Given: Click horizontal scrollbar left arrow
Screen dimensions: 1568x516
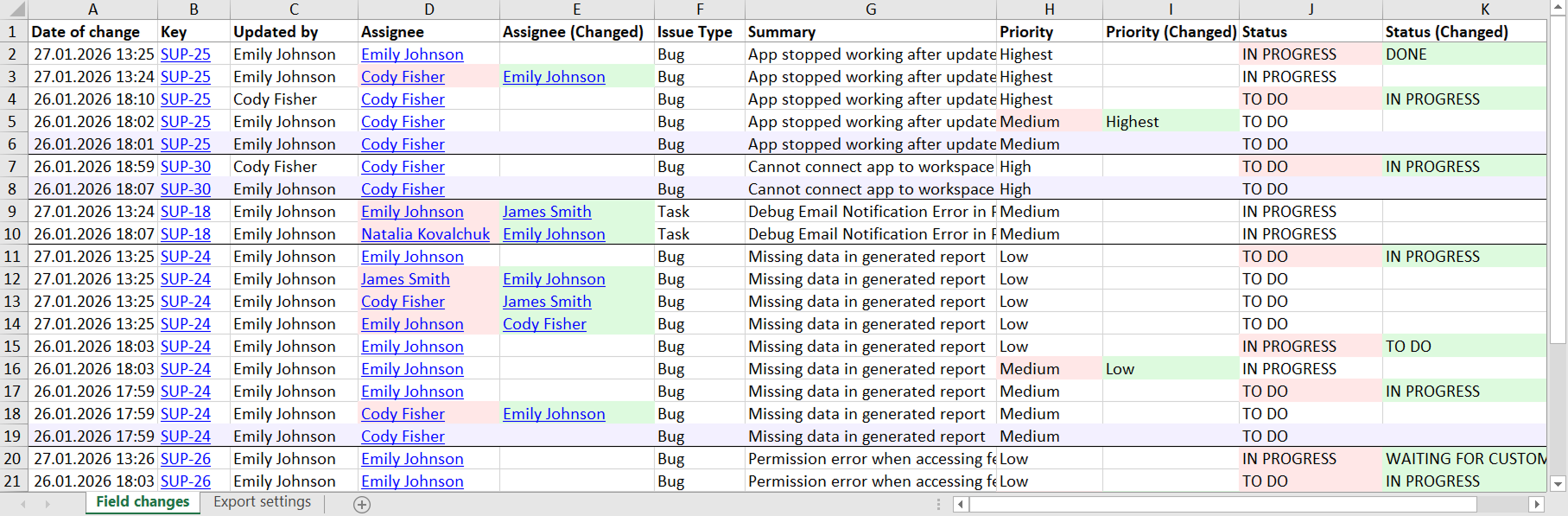Looking at the screenshot, I should point(961,504).
